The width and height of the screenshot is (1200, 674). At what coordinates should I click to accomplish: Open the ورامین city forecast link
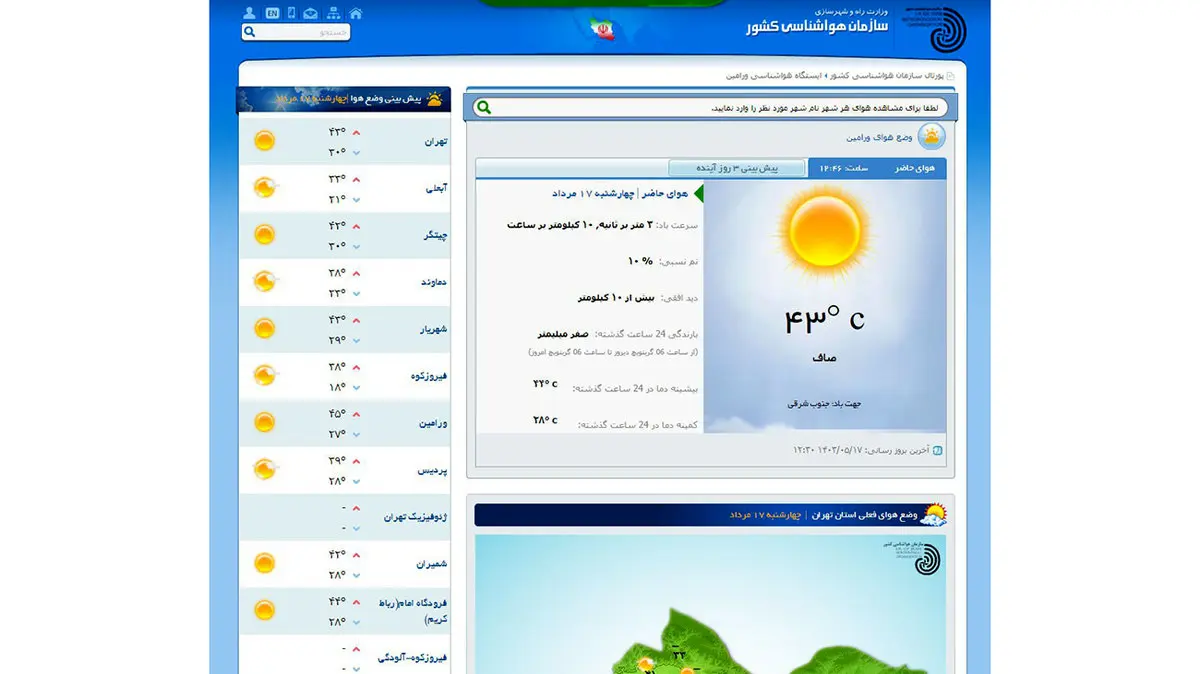point(433,423)
